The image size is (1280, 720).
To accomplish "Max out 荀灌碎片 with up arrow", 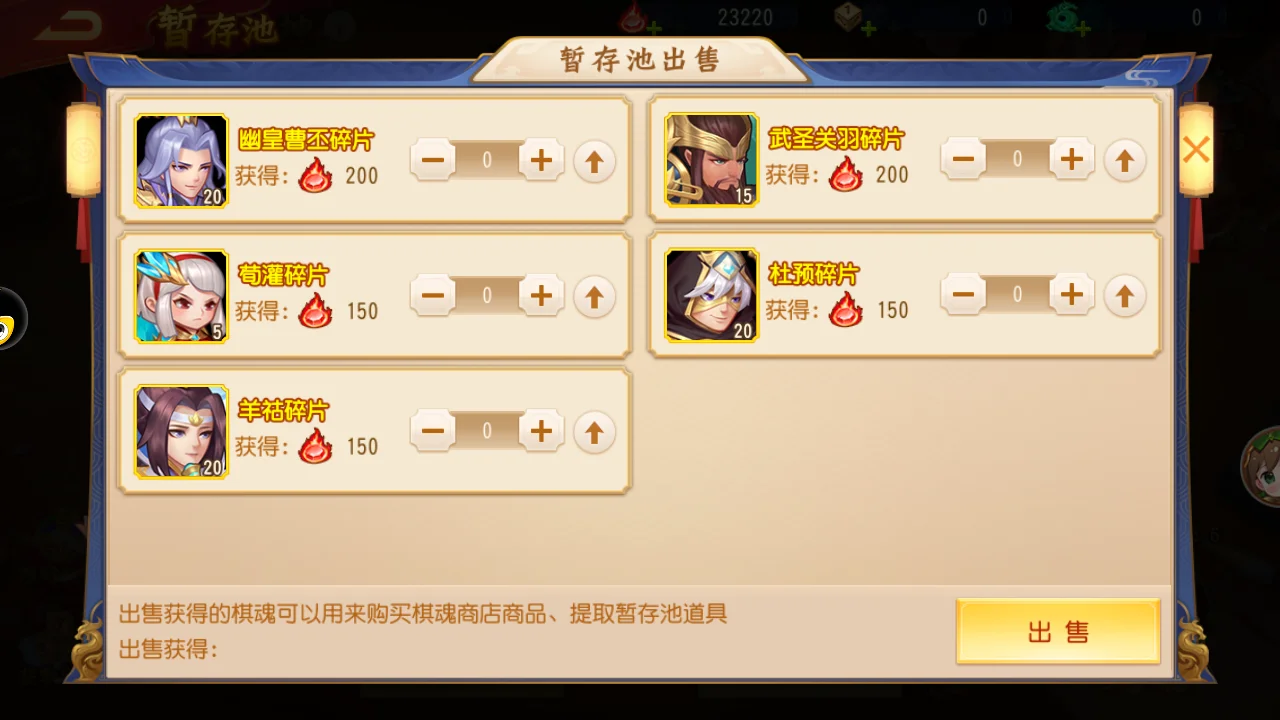I will point(594,297).
